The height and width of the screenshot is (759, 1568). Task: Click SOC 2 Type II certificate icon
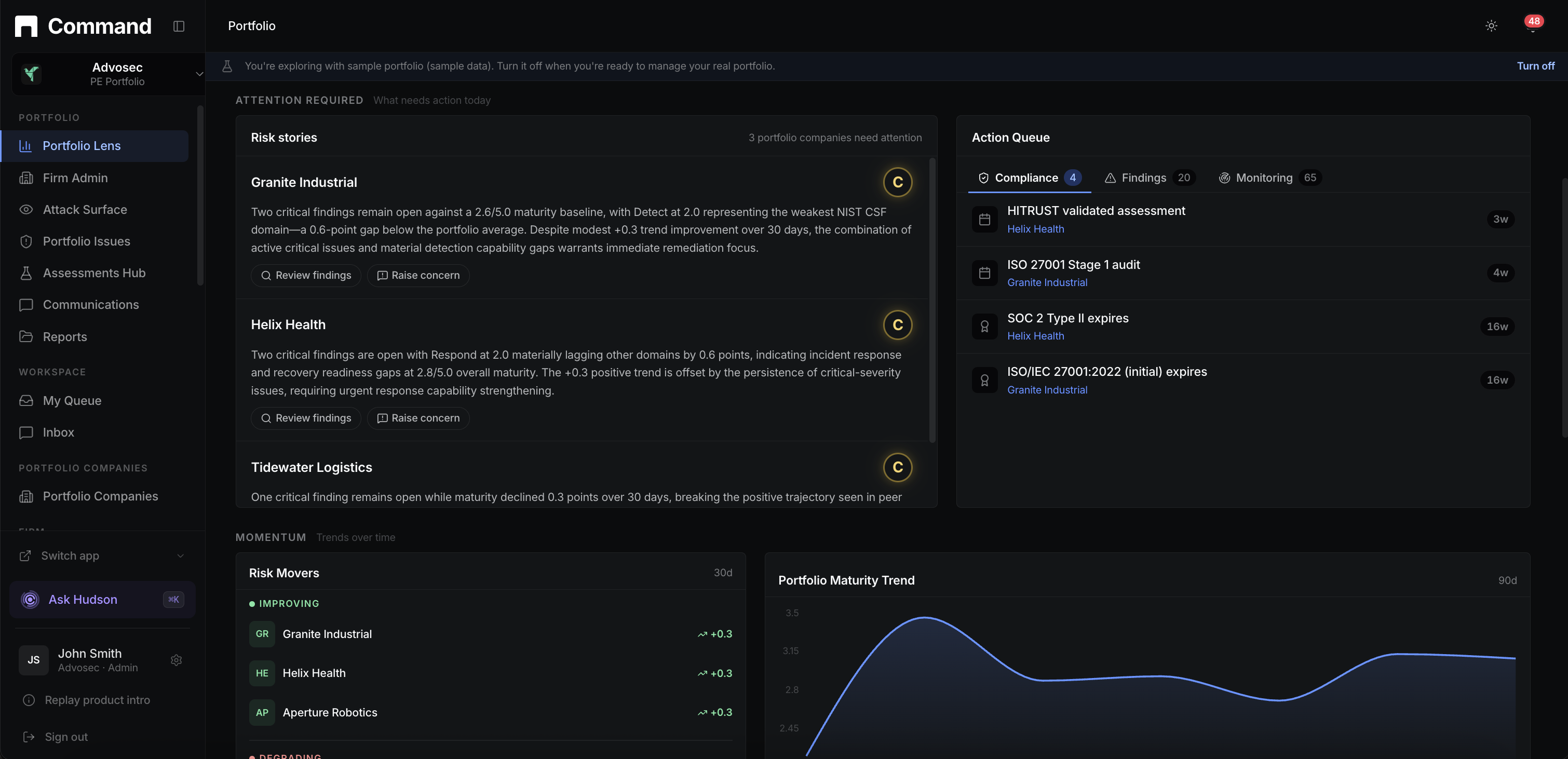coord(984,326)
